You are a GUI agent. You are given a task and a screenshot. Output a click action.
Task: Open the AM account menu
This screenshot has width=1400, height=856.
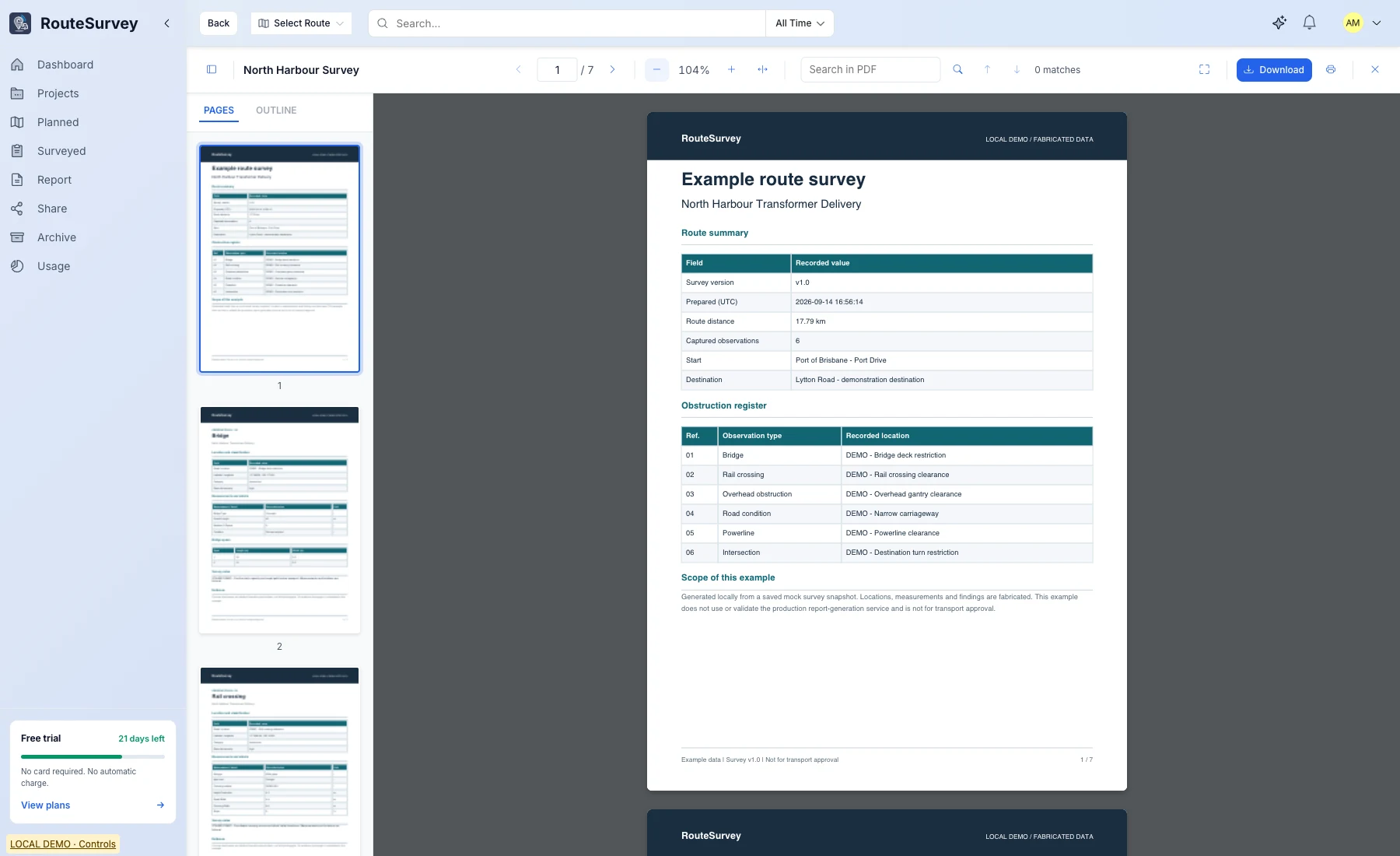tap(1377, 23)
